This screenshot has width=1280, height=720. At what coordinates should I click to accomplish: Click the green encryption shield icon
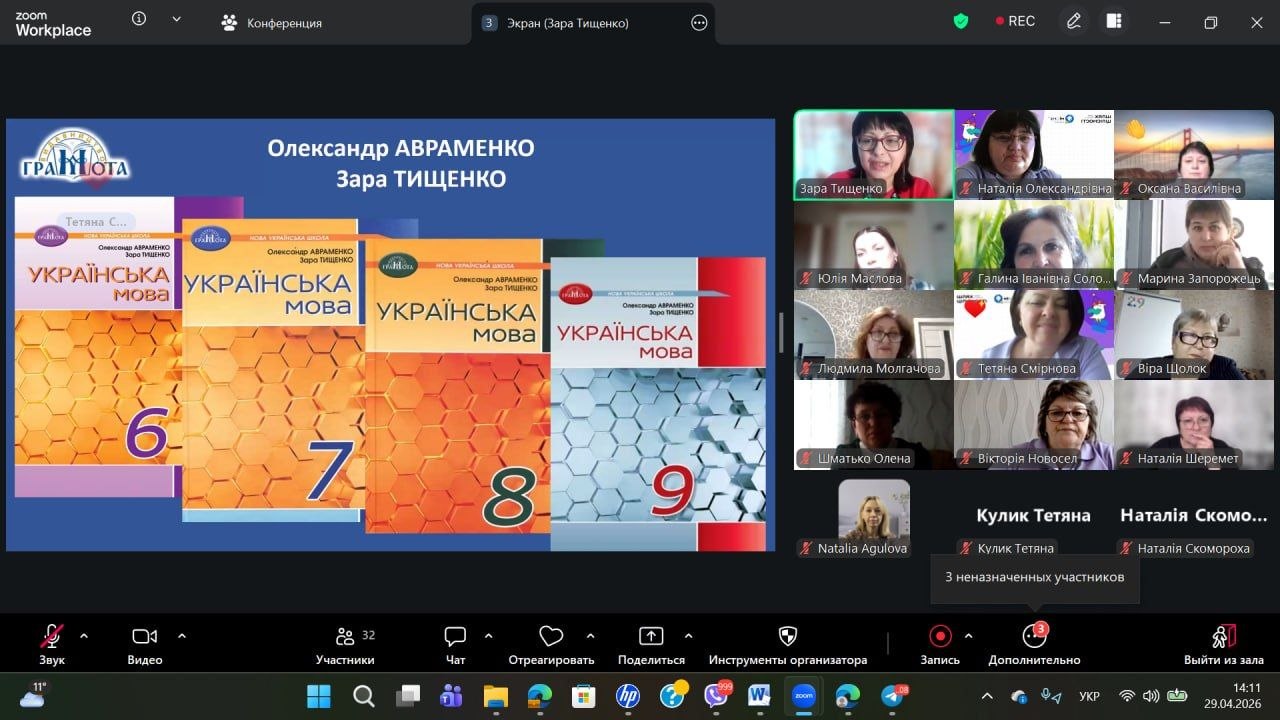[x=961, y=21]
